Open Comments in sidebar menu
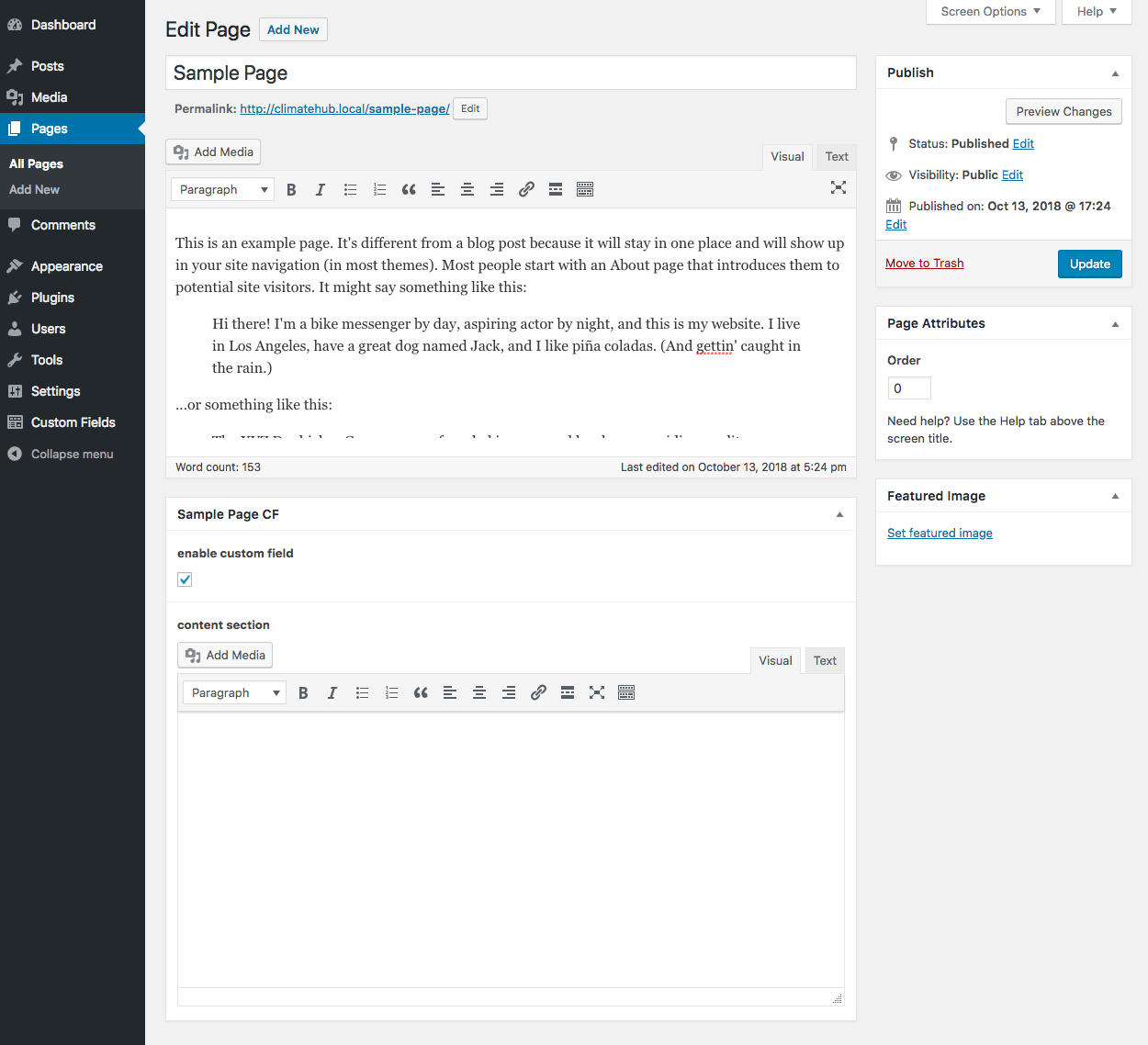Viewport: 1148px width, 1045px height. (x=73, y=225)
